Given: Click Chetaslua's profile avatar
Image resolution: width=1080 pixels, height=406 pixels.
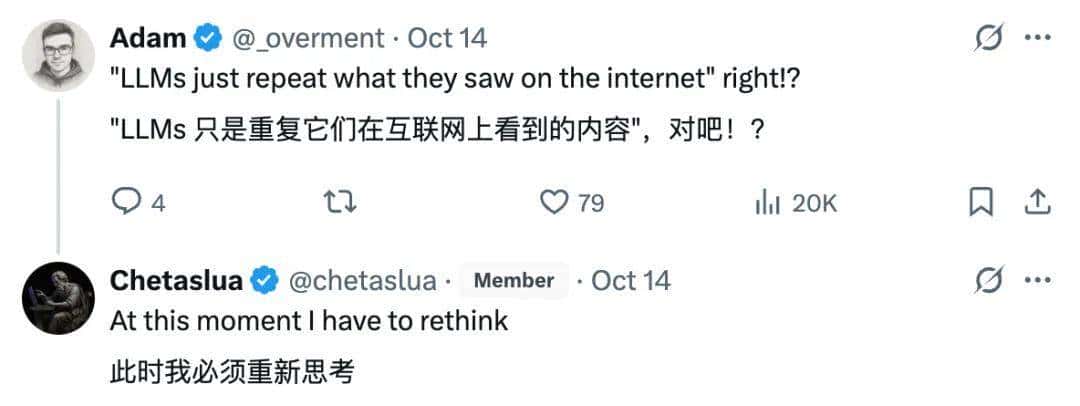Looking at the screenshot, I should tap(58, 298).
